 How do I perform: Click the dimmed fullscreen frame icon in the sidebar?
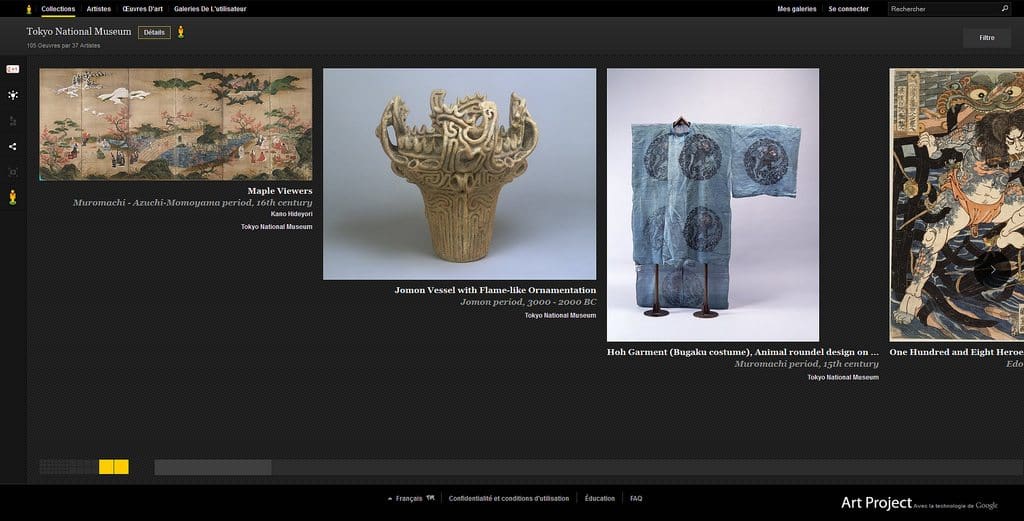(12, 172)
